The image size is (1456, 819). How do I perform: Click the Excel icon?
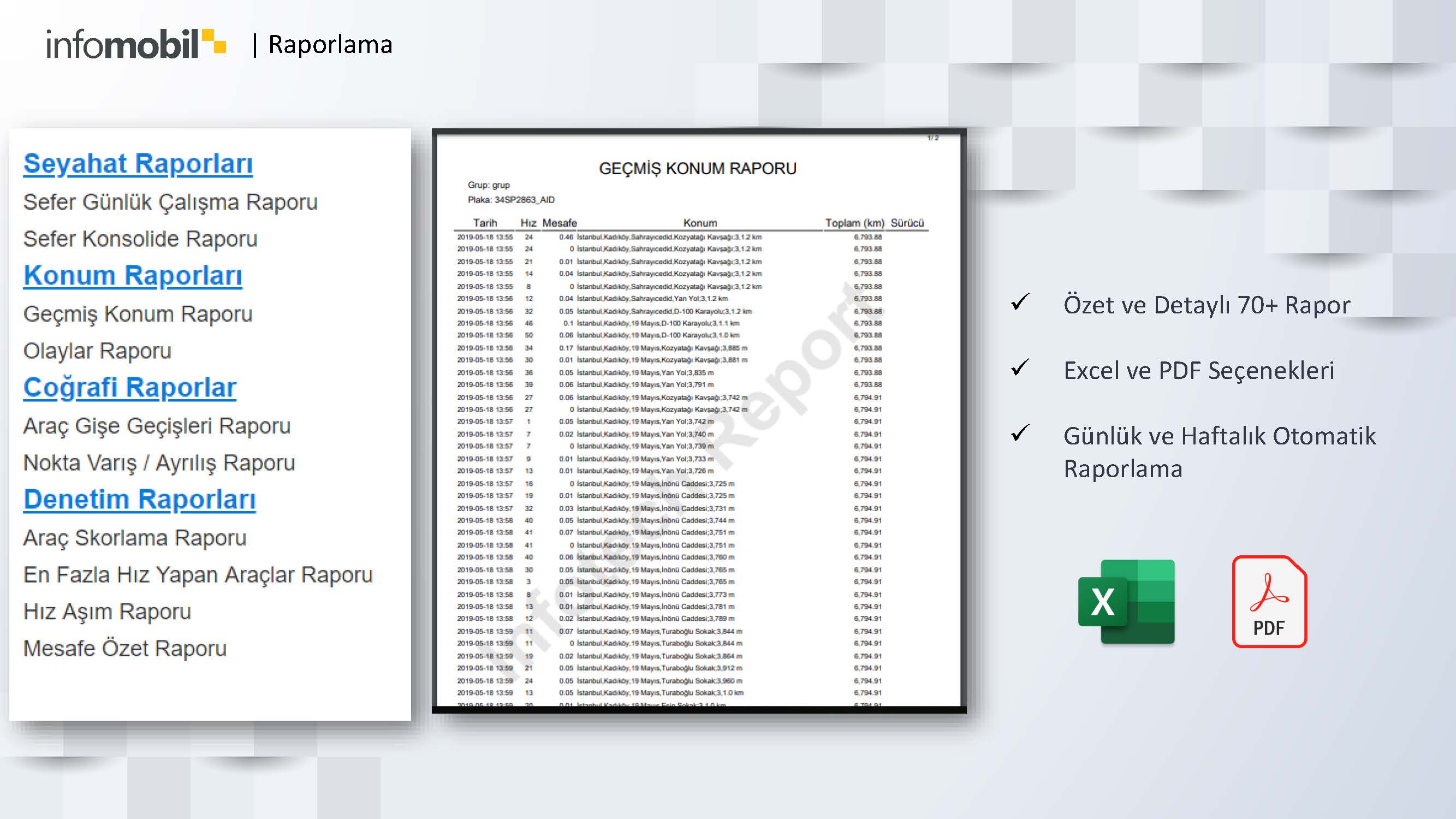tap(1126, 601)
